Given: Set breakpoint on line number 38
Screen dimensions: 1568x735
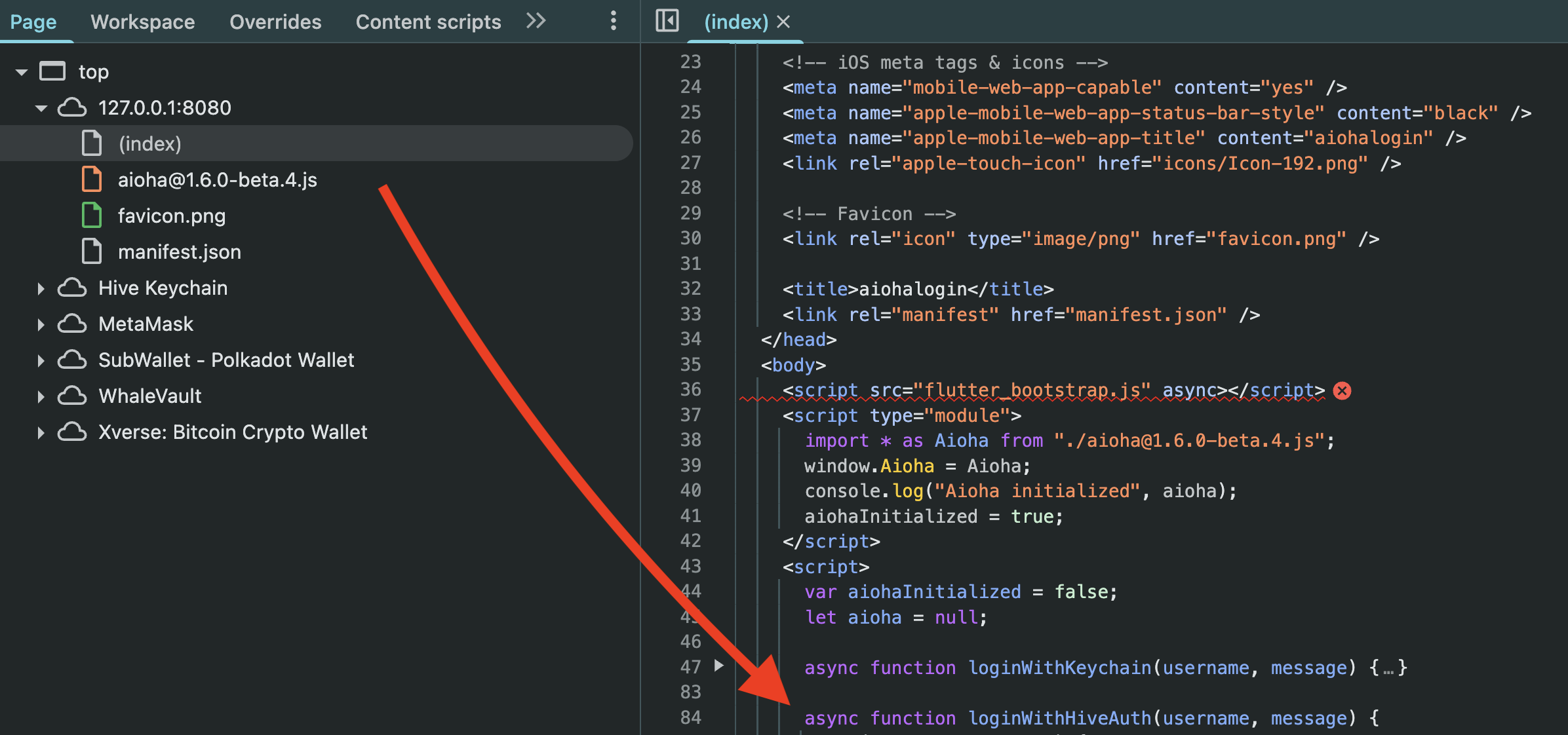Looking at the screenshot, I should 690,440.
